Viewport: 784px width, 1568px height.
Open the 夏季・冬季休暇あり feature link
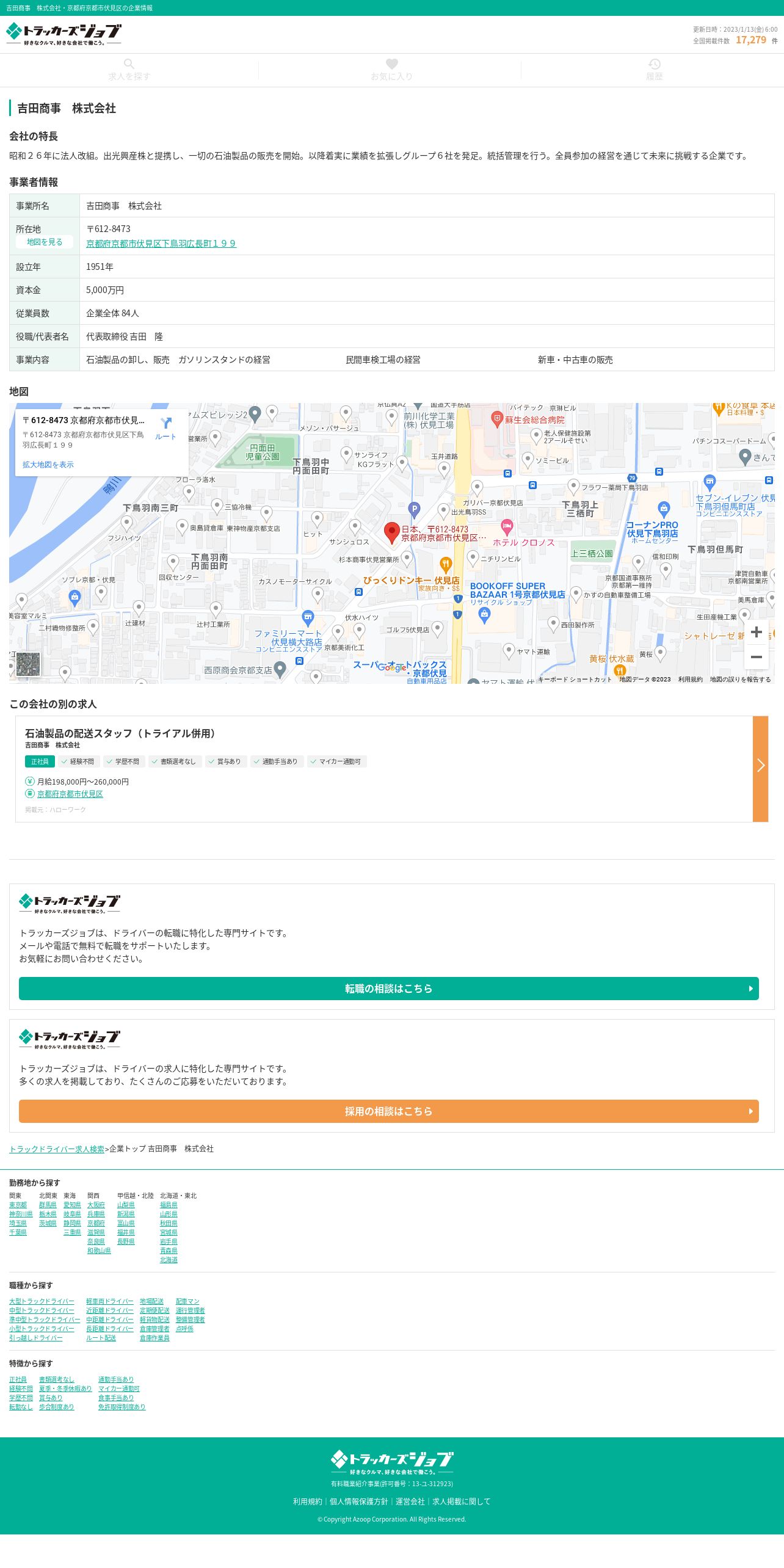coord(65,1388)
